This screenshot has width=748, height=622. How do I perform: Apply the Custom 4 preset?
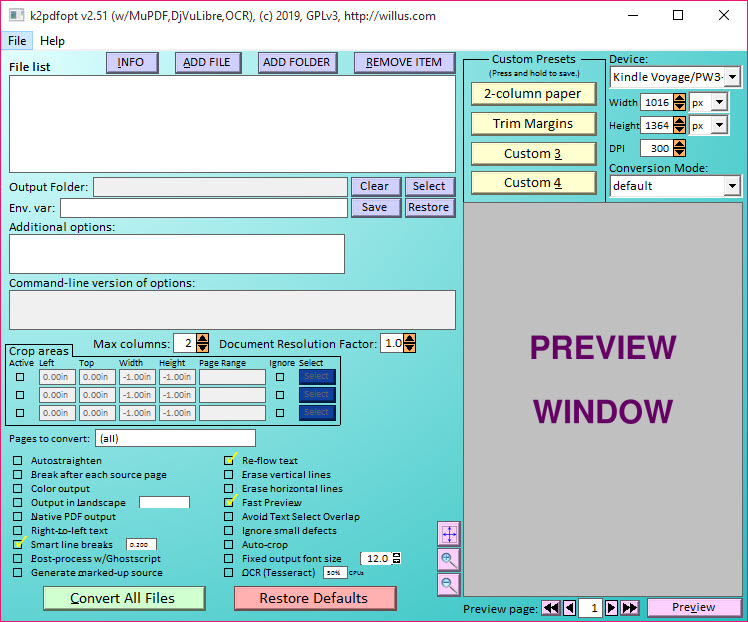coord(533,183)
